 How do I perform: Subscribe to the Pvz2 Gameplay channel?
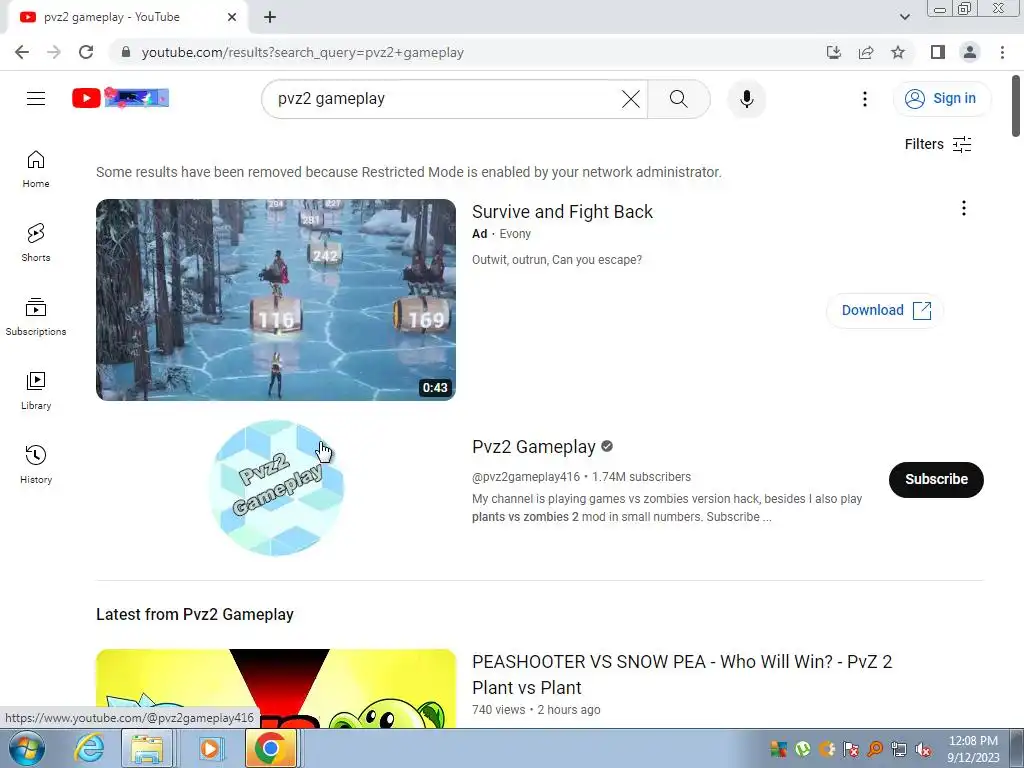(936, 479)
